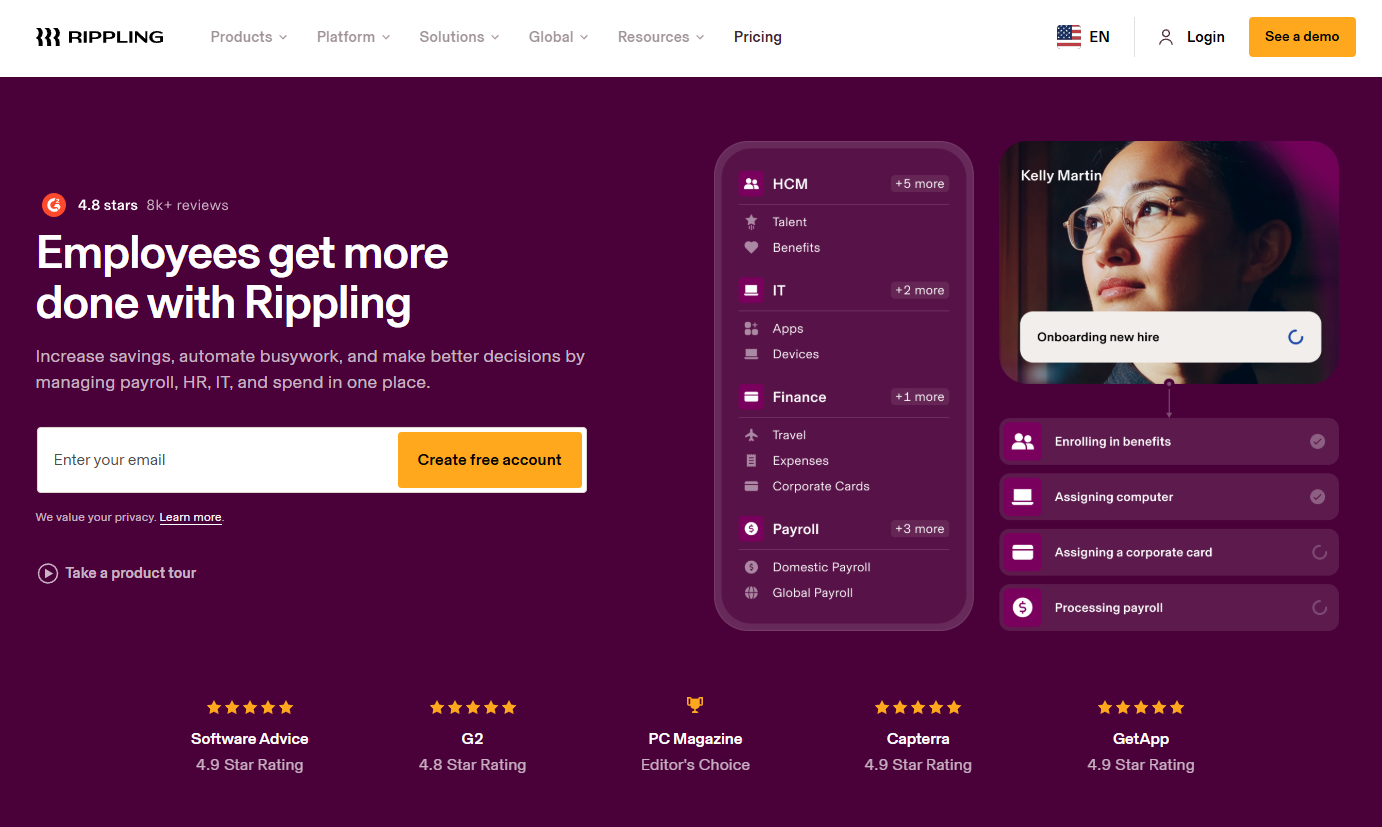Viewport: 1382px width, 827px height.
Task: Click the Payroll dollar icon
Action: pos(751,528)
